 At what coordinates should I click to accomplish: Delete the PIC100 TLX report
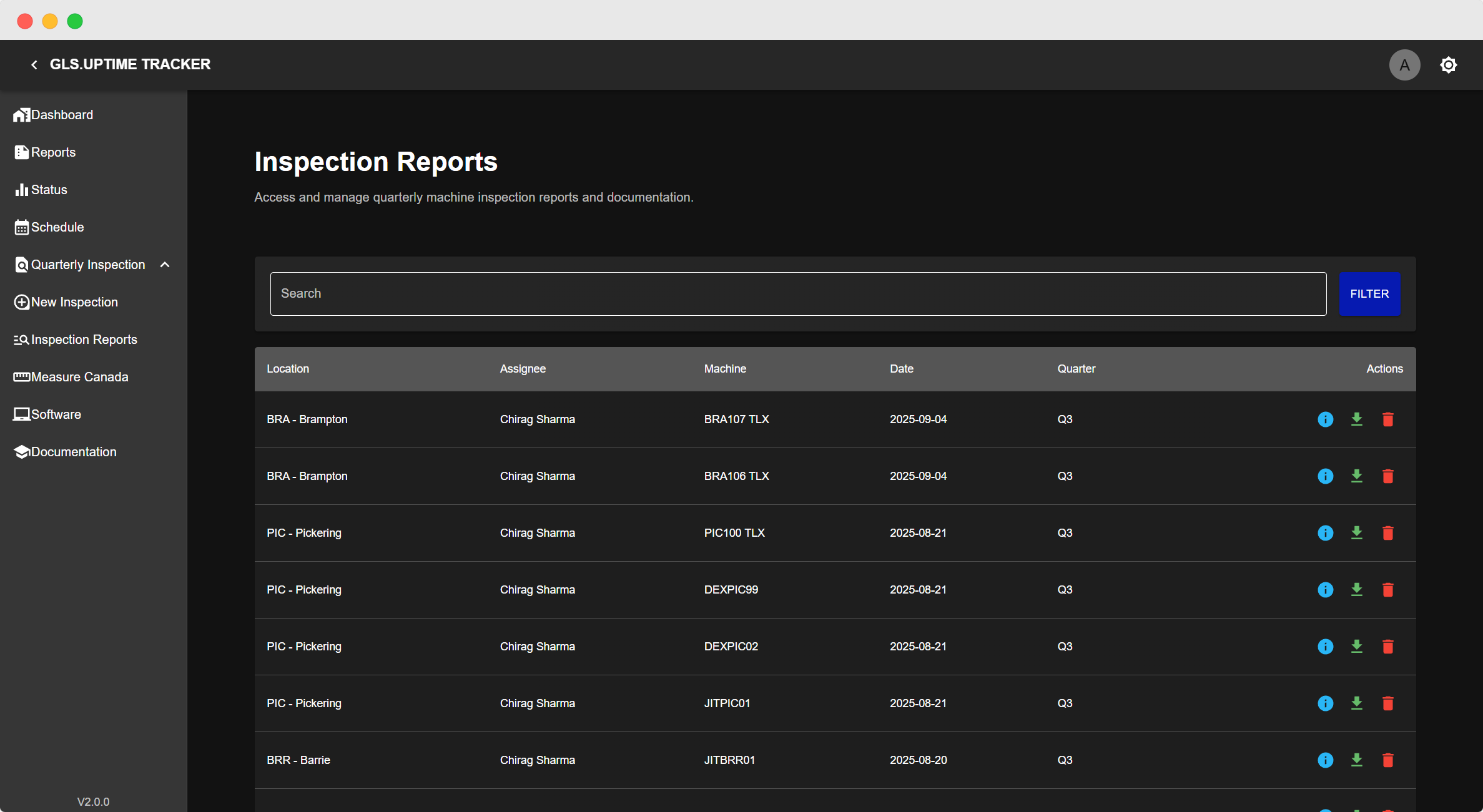coord(1387,532)
